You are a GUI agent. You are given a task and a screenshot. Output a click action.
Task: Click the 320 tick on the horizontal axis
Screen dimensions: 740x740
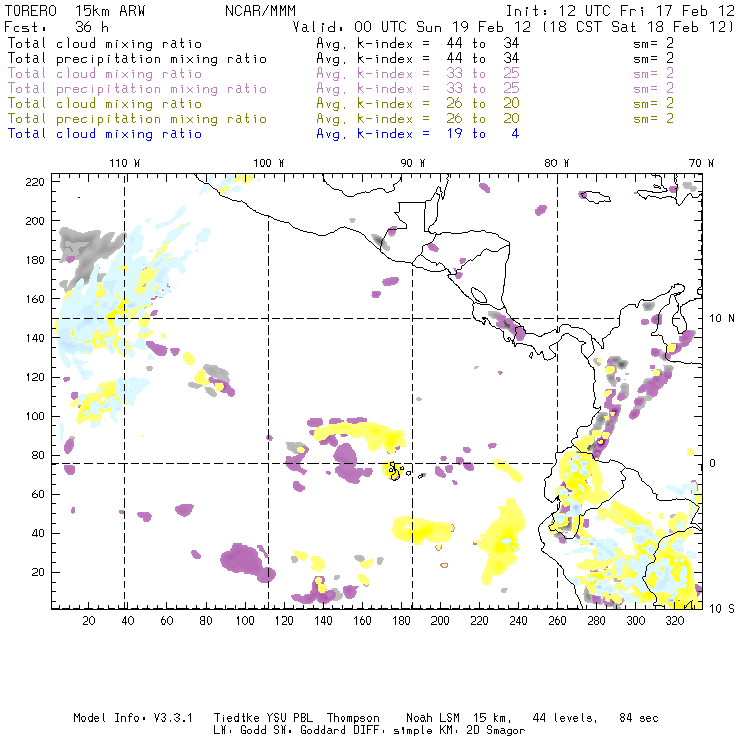point(675,622)
